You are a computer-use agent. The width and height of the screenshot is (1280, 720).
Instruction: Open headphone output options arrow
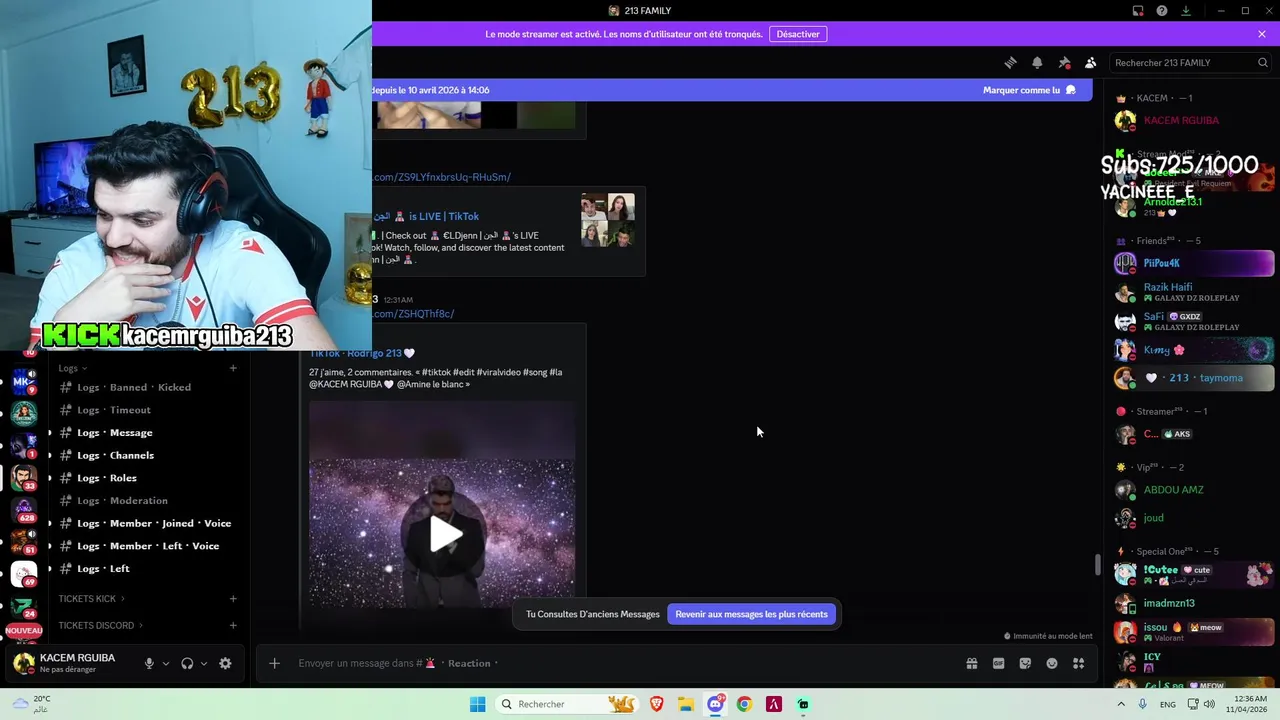[204, 663]
